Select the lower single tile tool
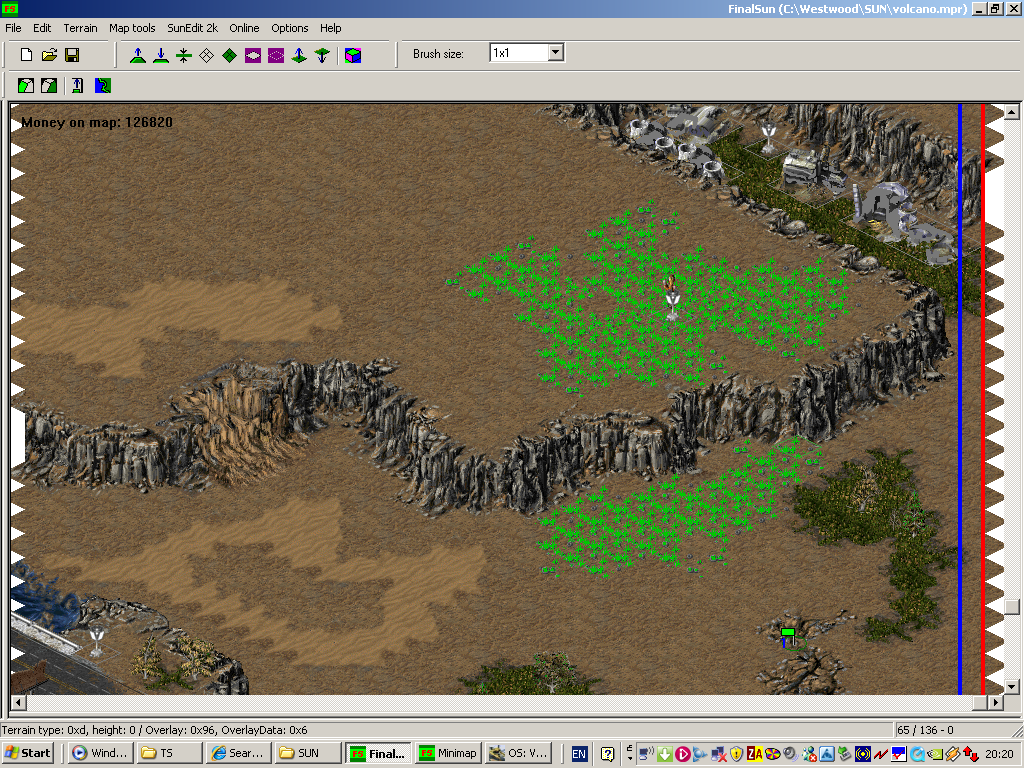This screenshot has width=1024, height=768. click(x=322, y=56)
